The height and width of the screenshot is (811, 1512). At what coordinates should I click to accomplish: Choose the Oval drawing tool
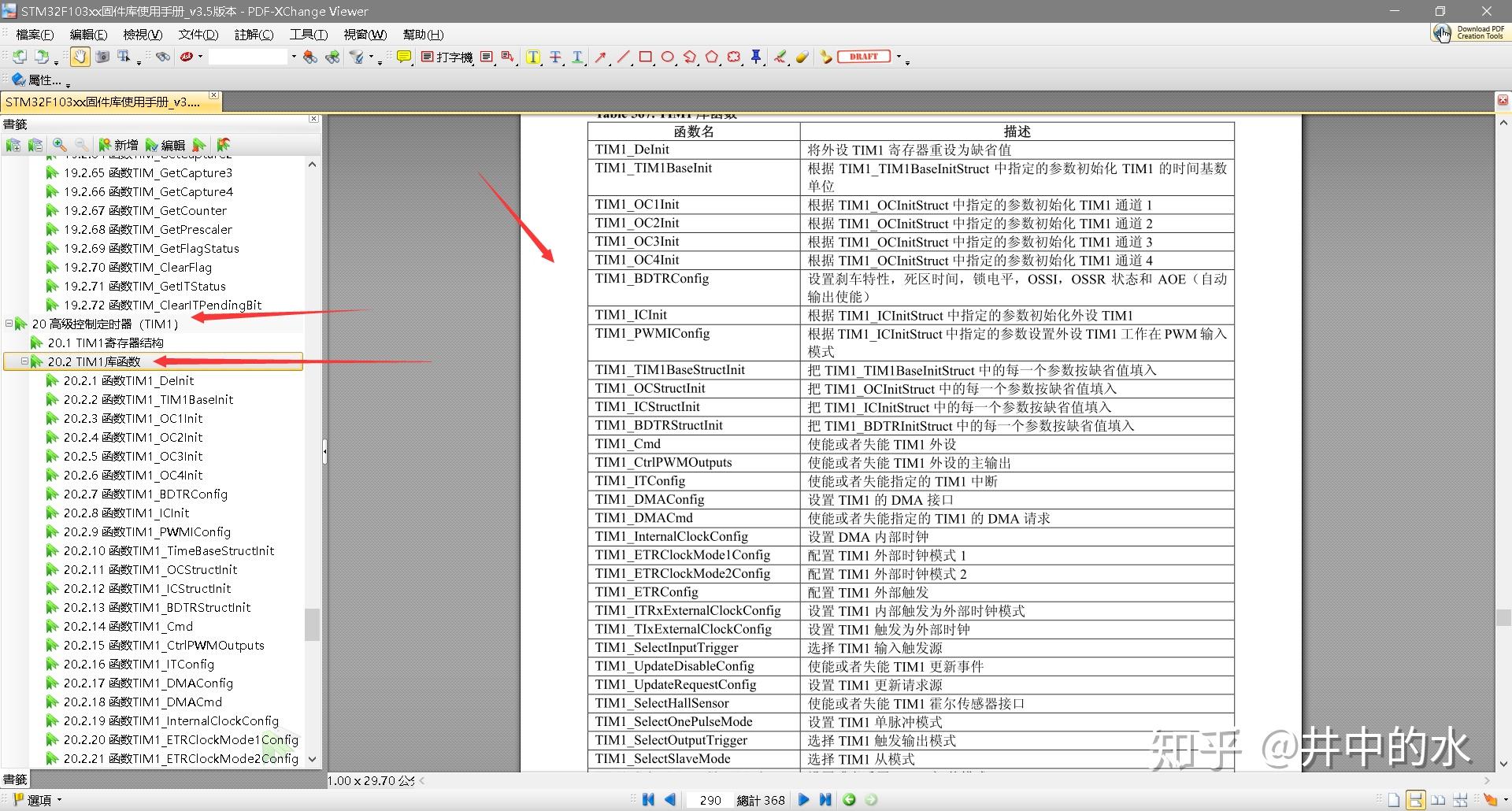(x=668, y=57)
